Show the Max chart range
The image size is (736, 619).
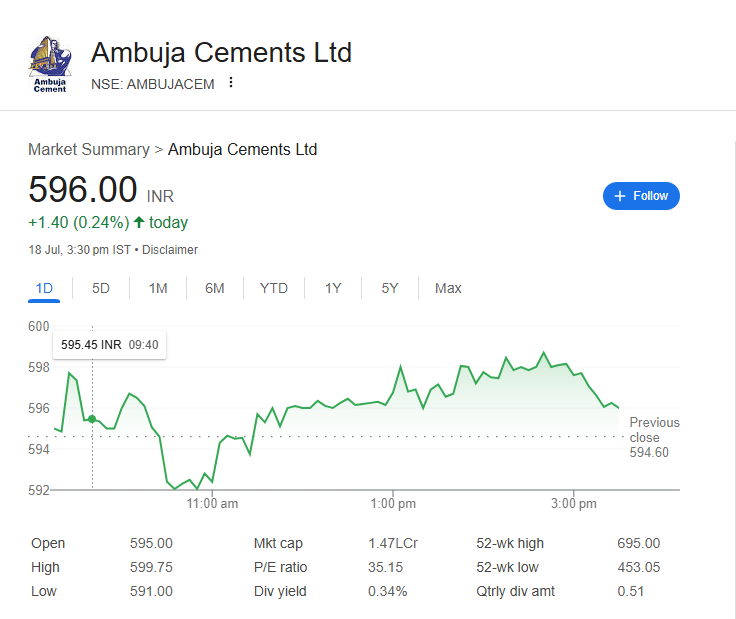pos(448,288)
